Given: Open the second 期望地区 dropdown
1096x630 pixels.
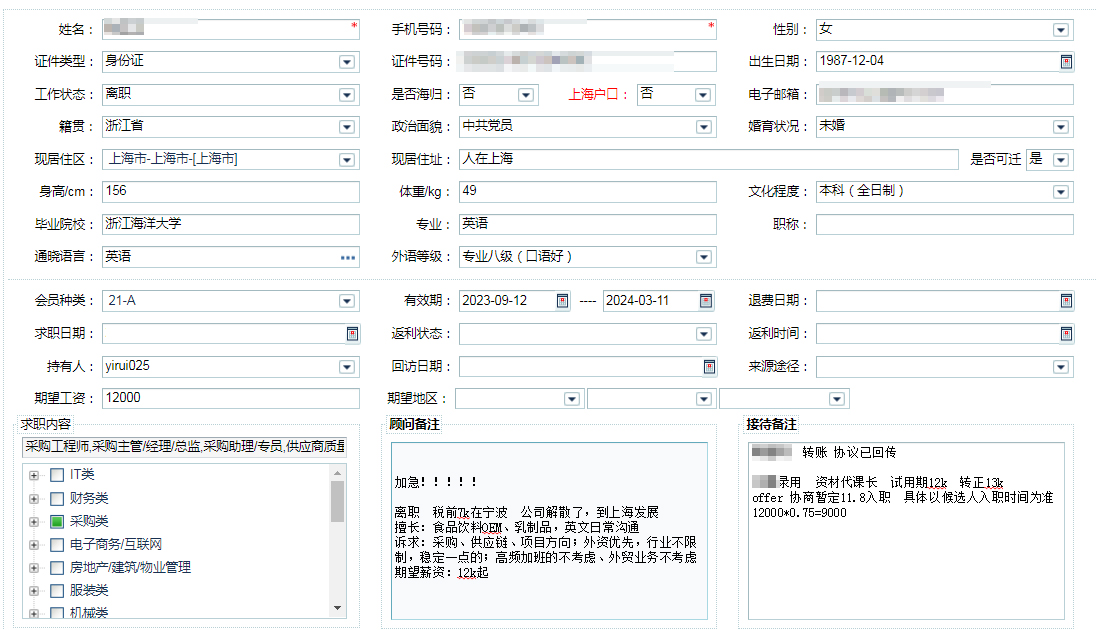Looking at the screenshot, I should click(x=704, y=399).
